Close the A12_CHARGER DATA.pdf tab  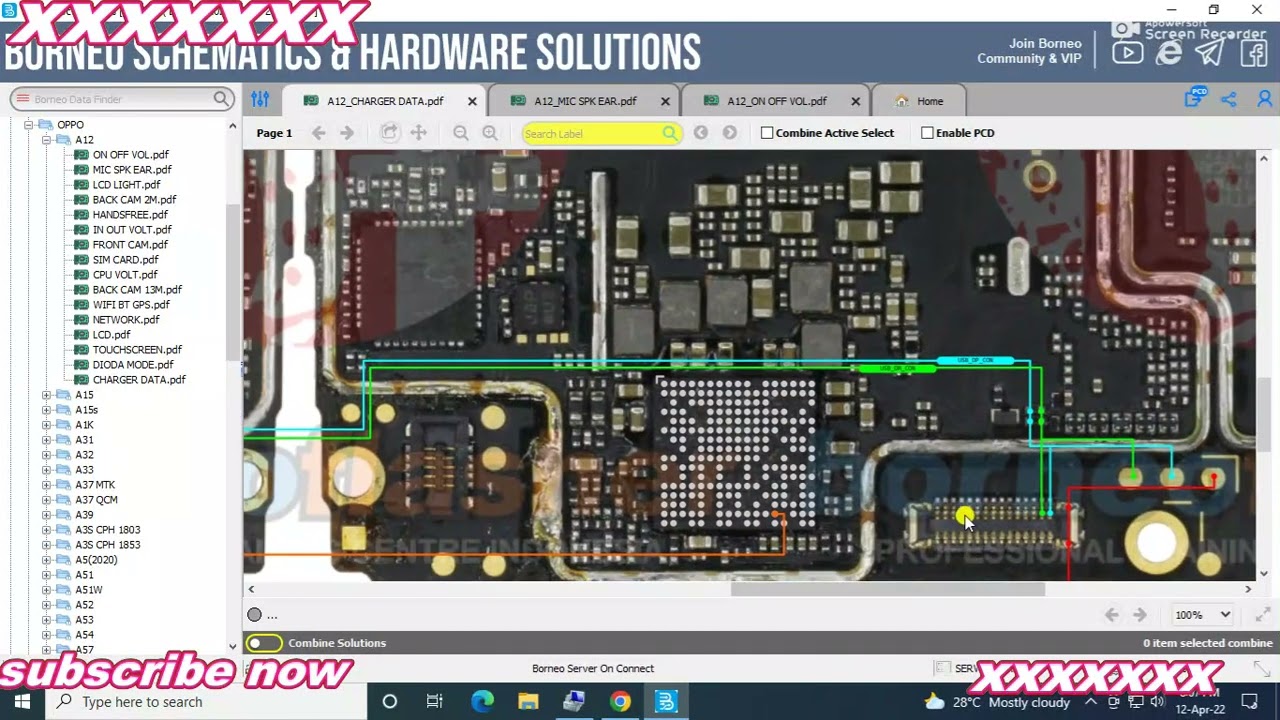click(472, 101)
